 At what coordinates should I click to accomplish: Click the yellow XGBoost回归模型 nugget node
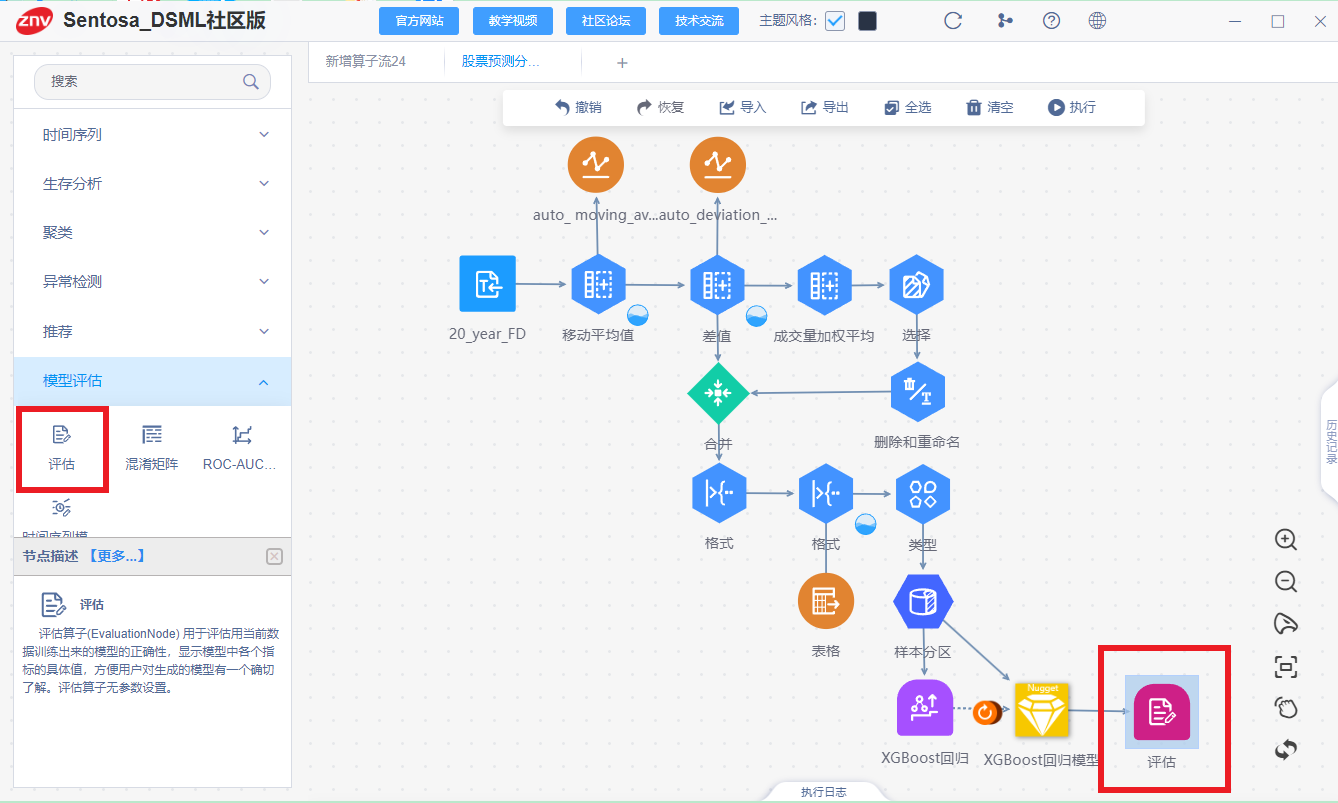click(1042, 710)
